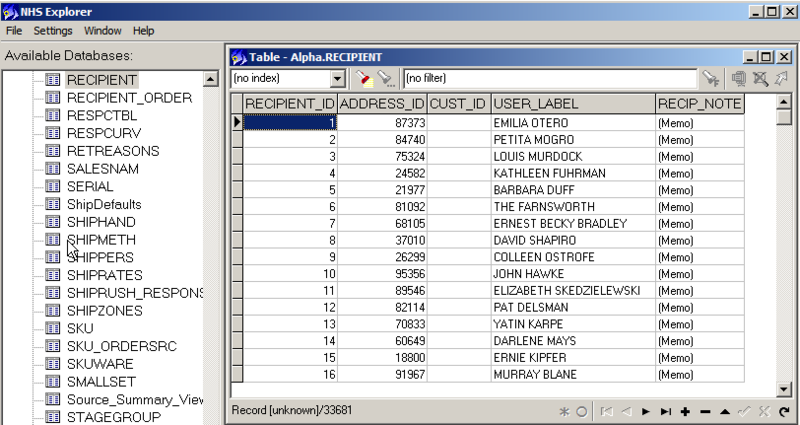Select SHIPMETH table in tree
800x425 pixels.
point(101,240)
